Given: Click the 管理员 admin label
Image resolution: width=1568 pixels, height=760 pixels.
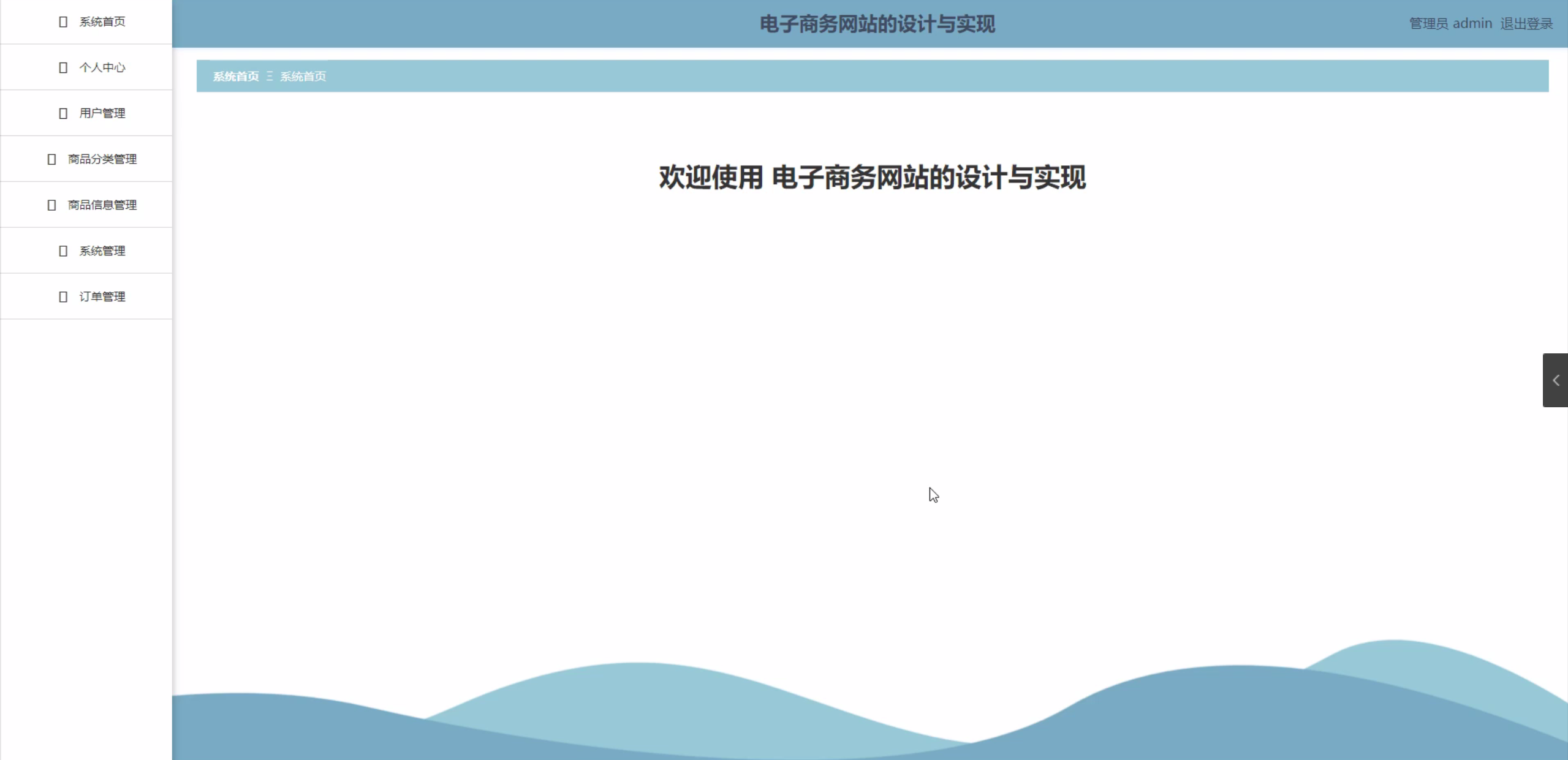Looking at the screenshot, I should (1450, 24).
